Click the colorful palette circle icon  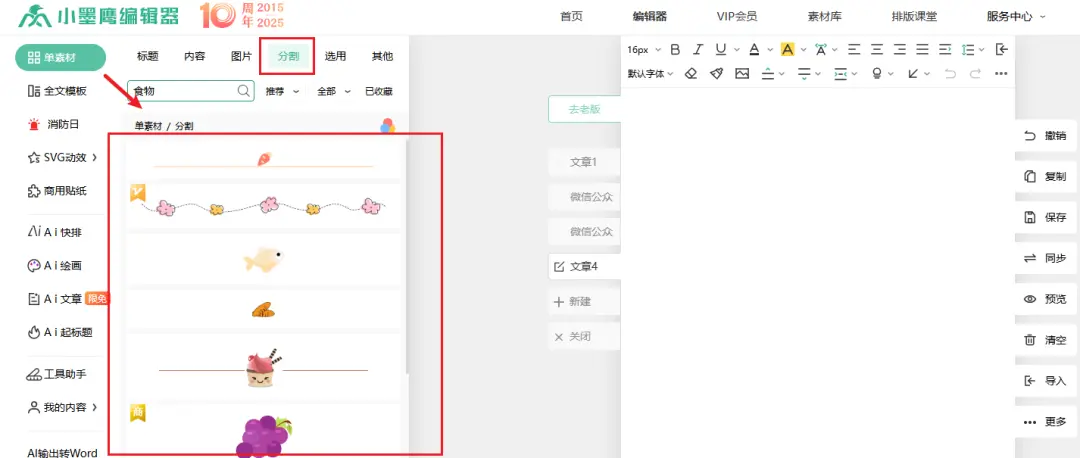(388, 125)
